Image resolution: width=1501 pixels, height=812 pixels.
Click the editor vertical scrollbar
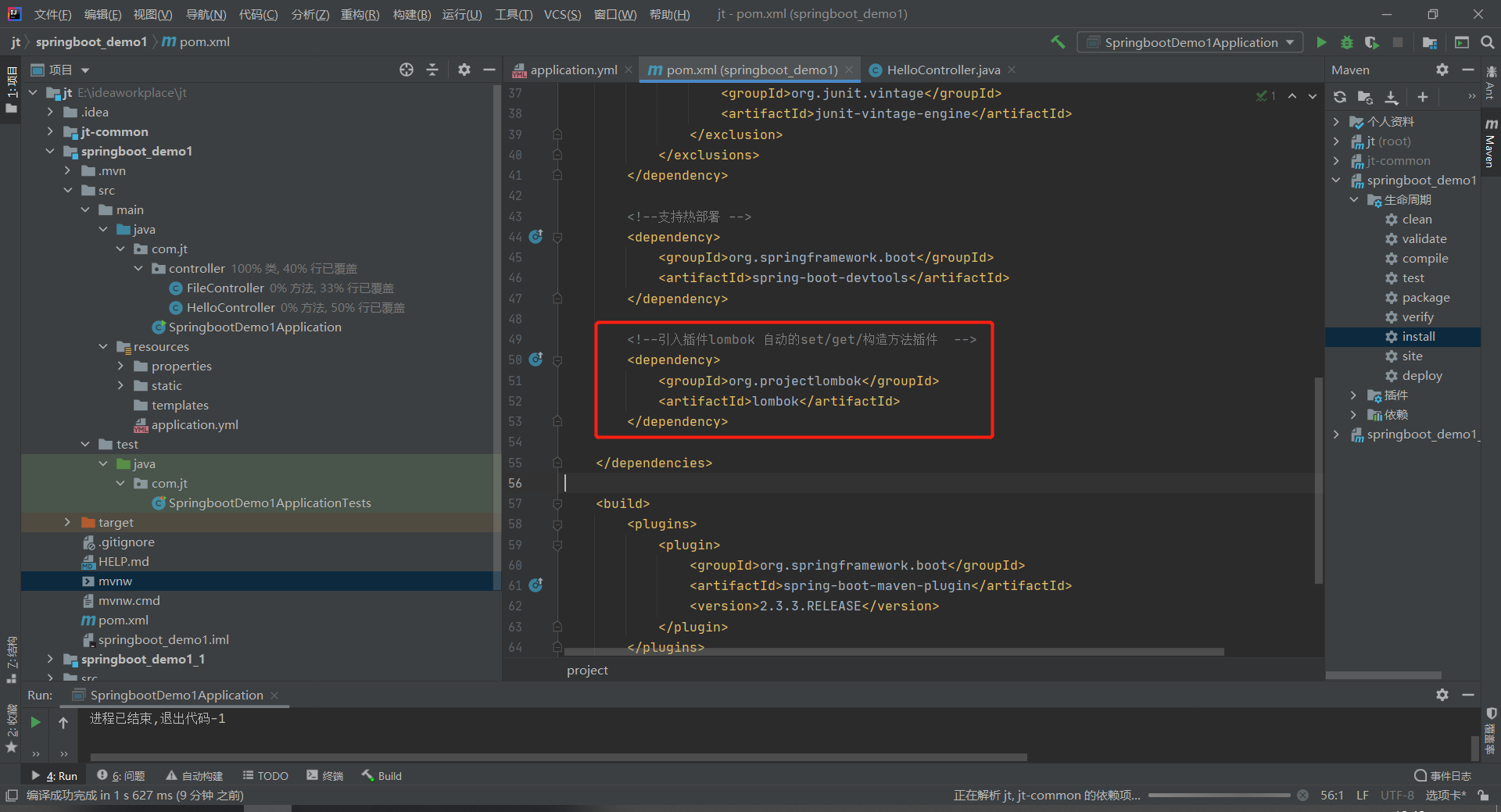[x=1318, y=481]
